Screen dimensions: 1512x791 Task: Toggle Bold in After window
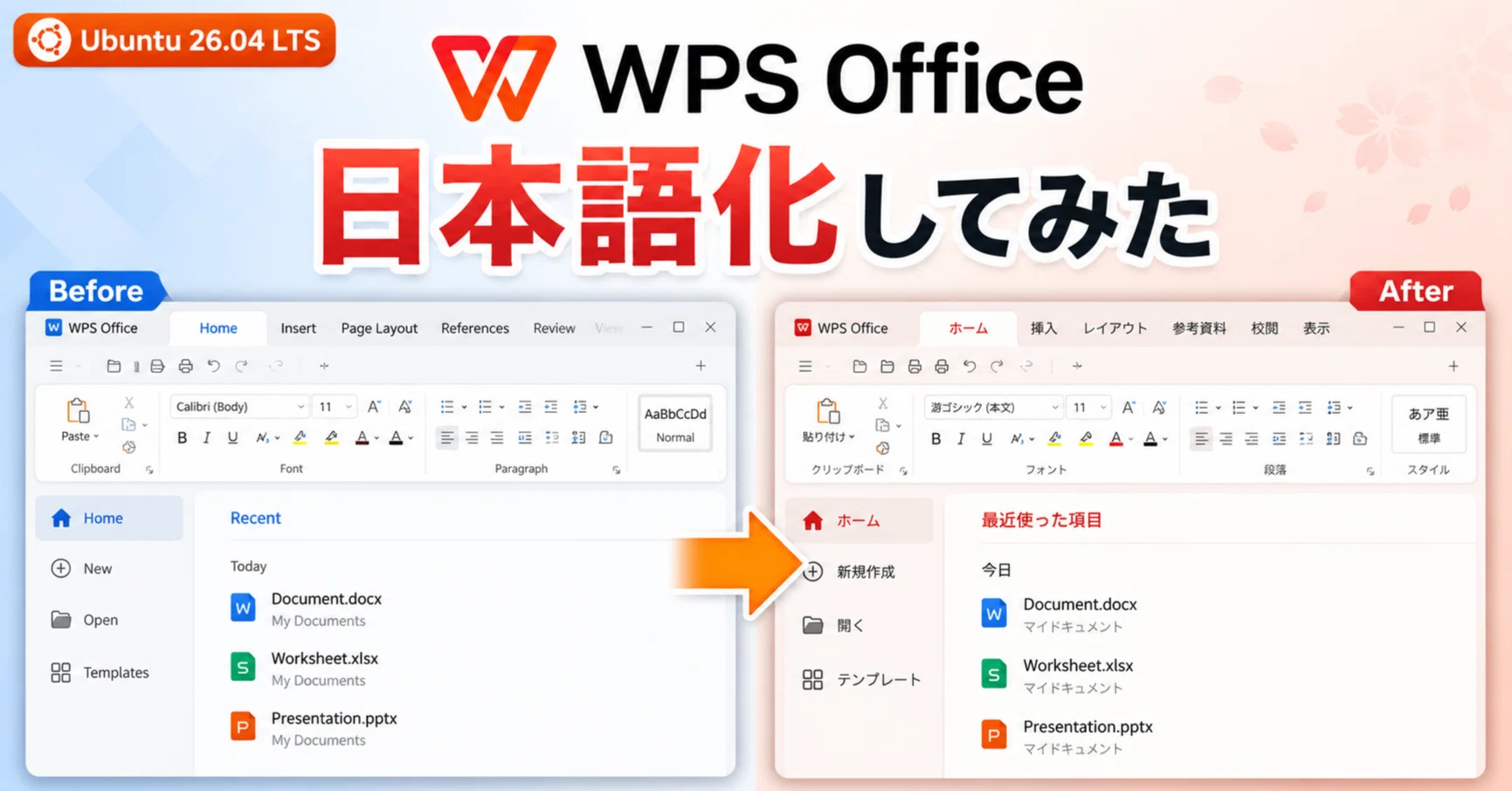tap(936, 439)
